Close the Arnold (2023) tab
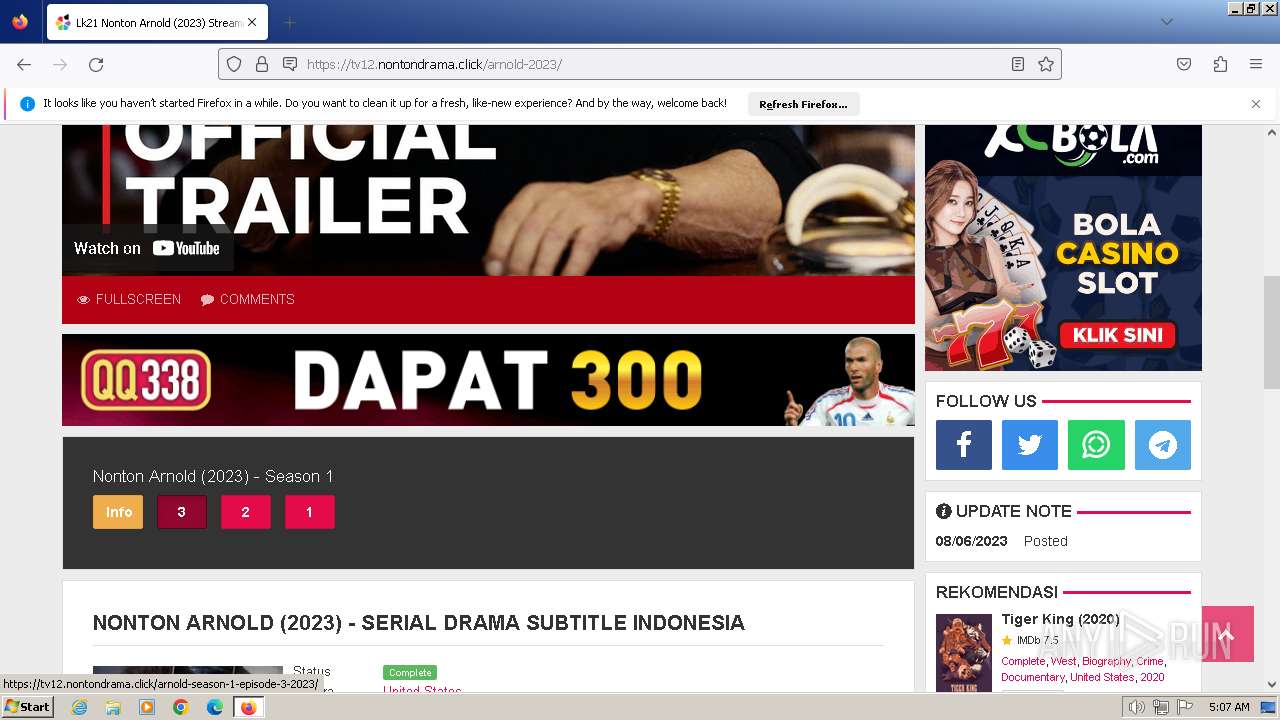The width and height of the screenshot is (1280, 720). click(x=252, y=22)
